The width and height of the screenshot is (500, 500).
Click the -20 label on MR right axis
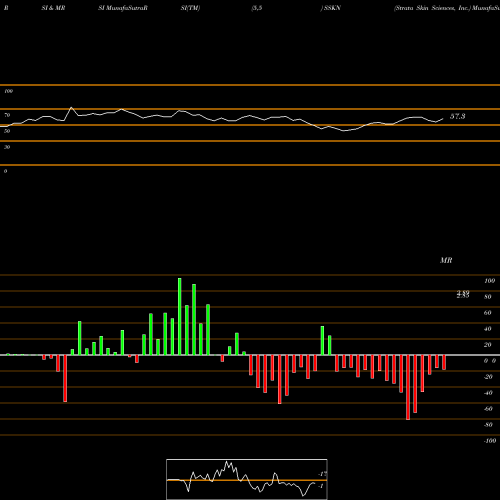(488, 377)
